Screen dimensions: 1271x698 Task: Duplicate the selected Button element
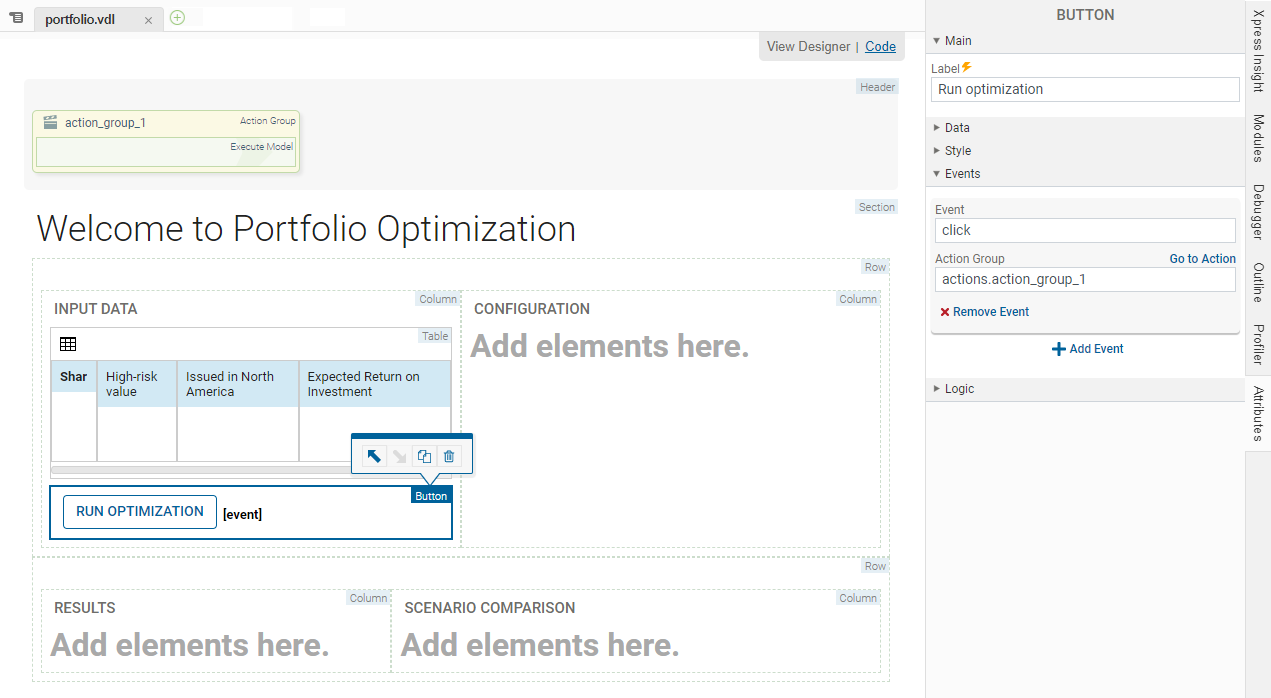424,456
